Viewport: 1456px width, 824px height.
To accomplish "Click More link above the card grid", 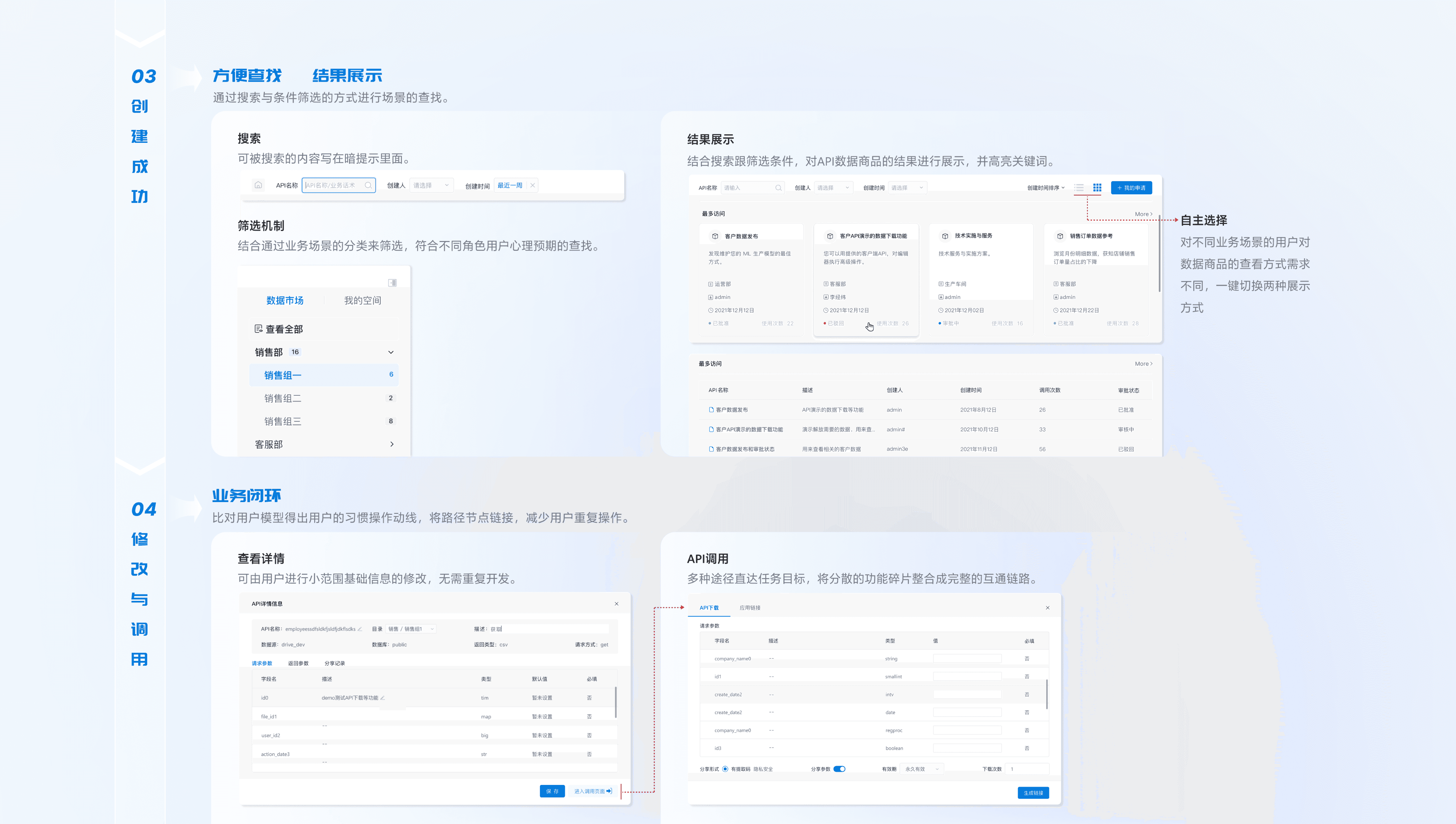I will click(x=1144, y=214).
